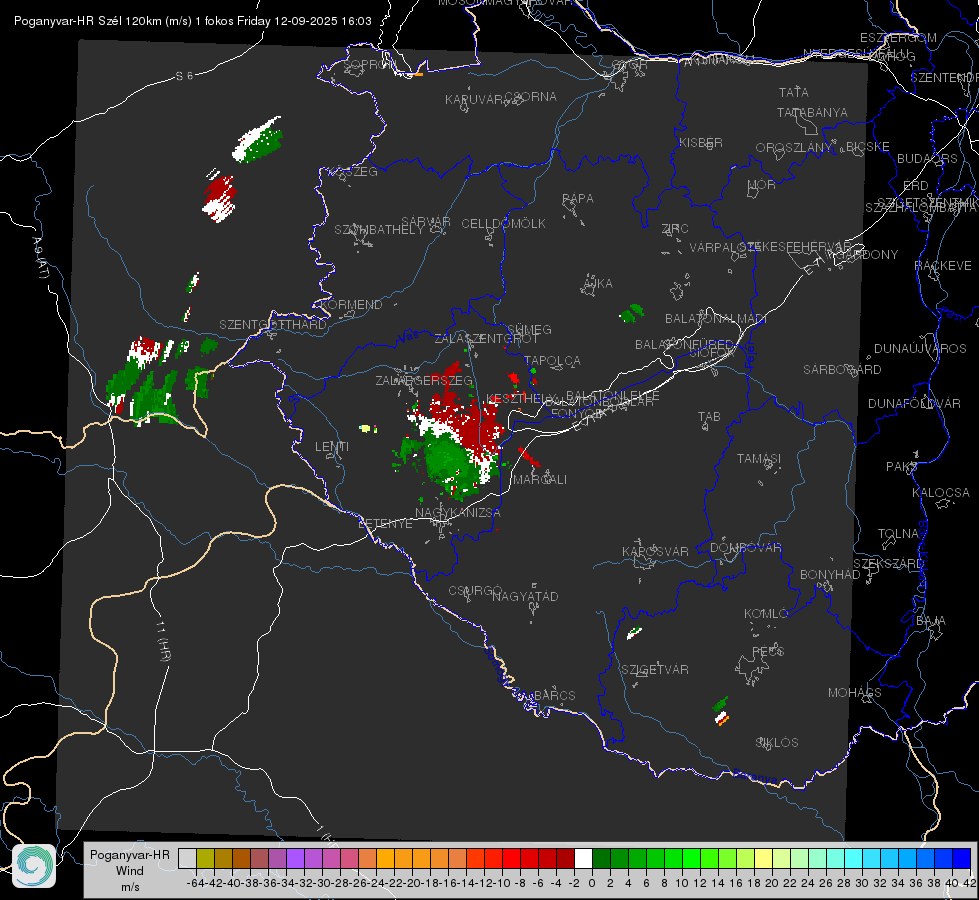The image size is (979, 900).
Task: Click the SZIGETVÁR city label
Action: 655,670
